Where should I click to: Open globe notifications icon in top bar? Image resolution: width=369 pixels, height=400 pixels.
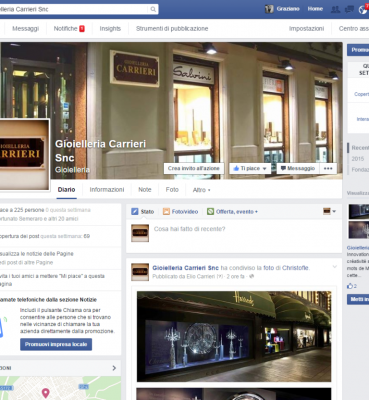(363, 10)
